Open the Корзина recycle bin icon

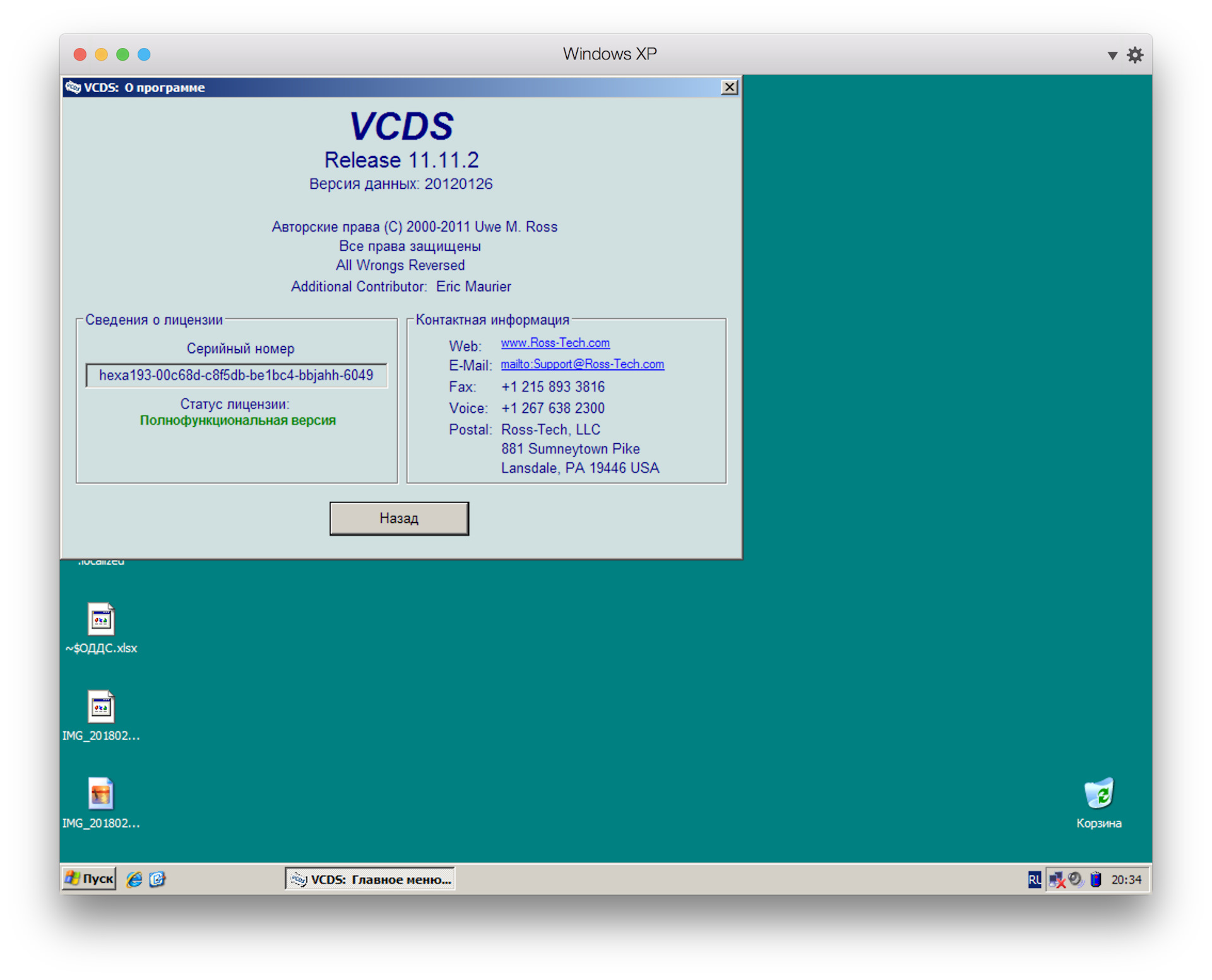[1098, 802]
